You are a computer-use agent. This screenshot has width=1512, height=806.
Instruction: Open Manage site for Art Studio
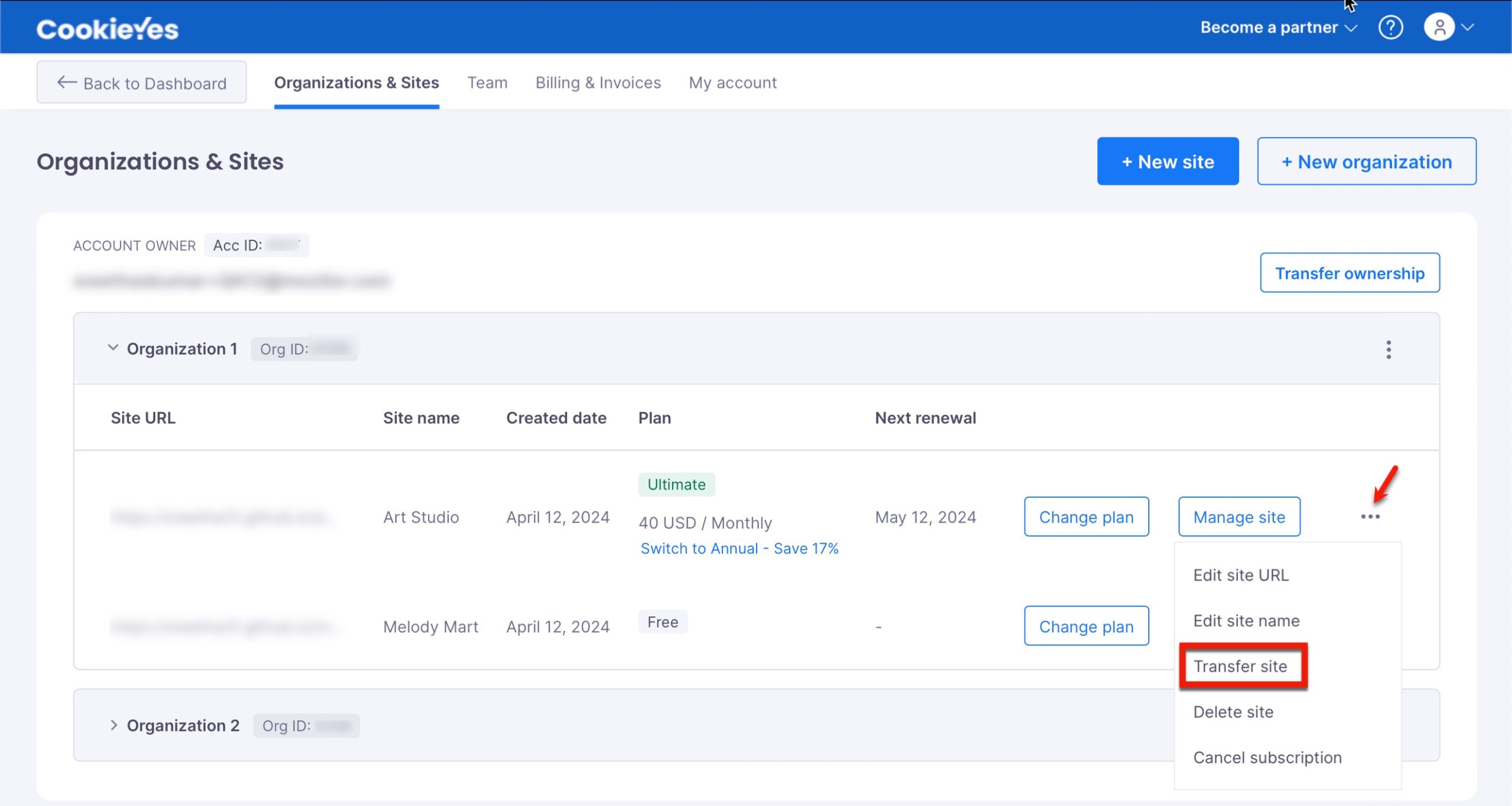[1239, 517]
